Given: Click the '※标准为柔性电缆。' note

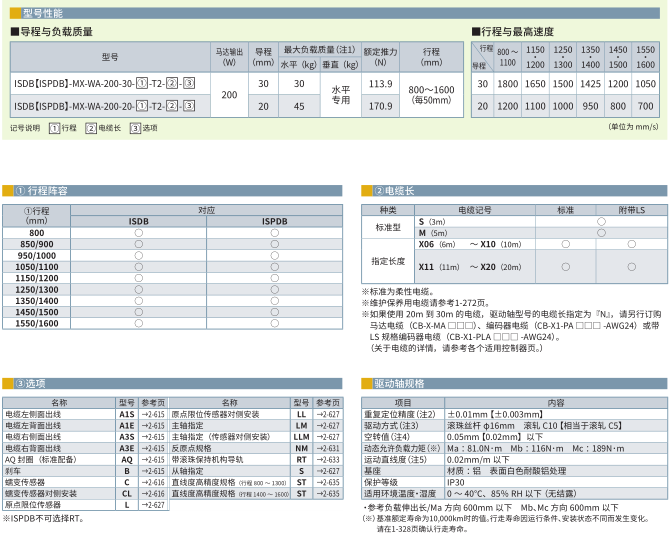Looking at the screenshot, I should 398,292.
